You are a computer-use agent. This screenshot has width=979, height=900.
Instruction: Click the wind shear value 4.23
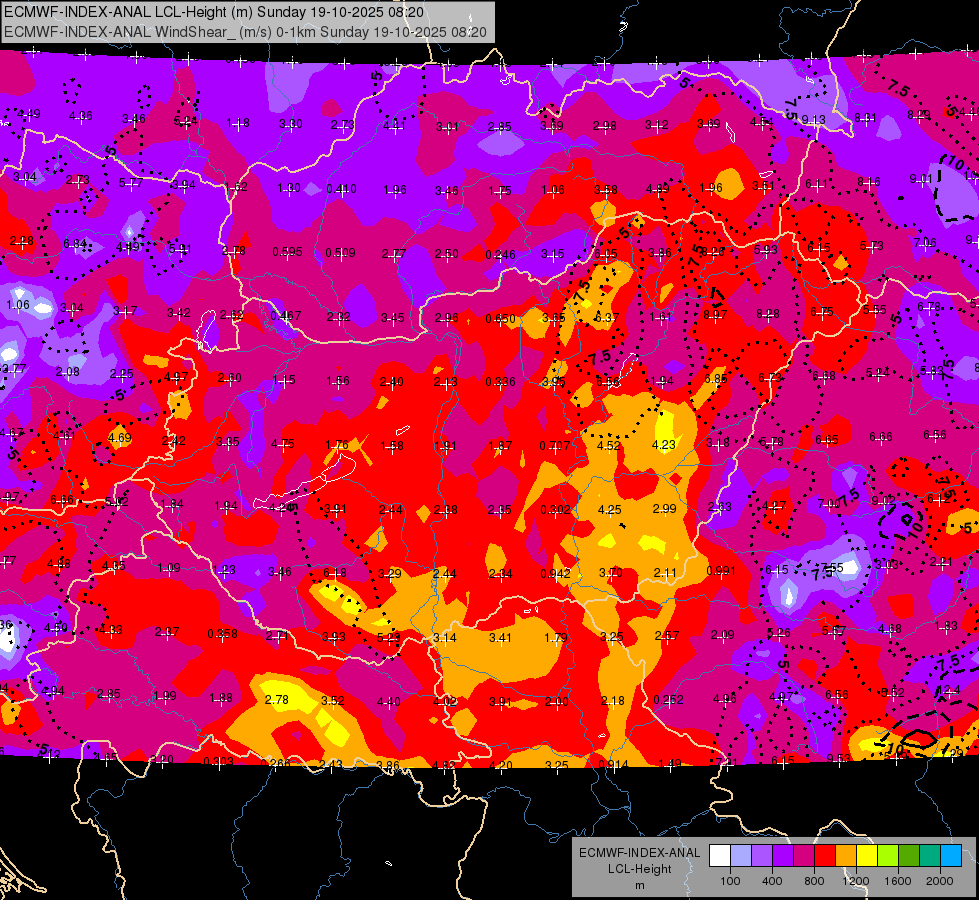(x=664, y=444)
